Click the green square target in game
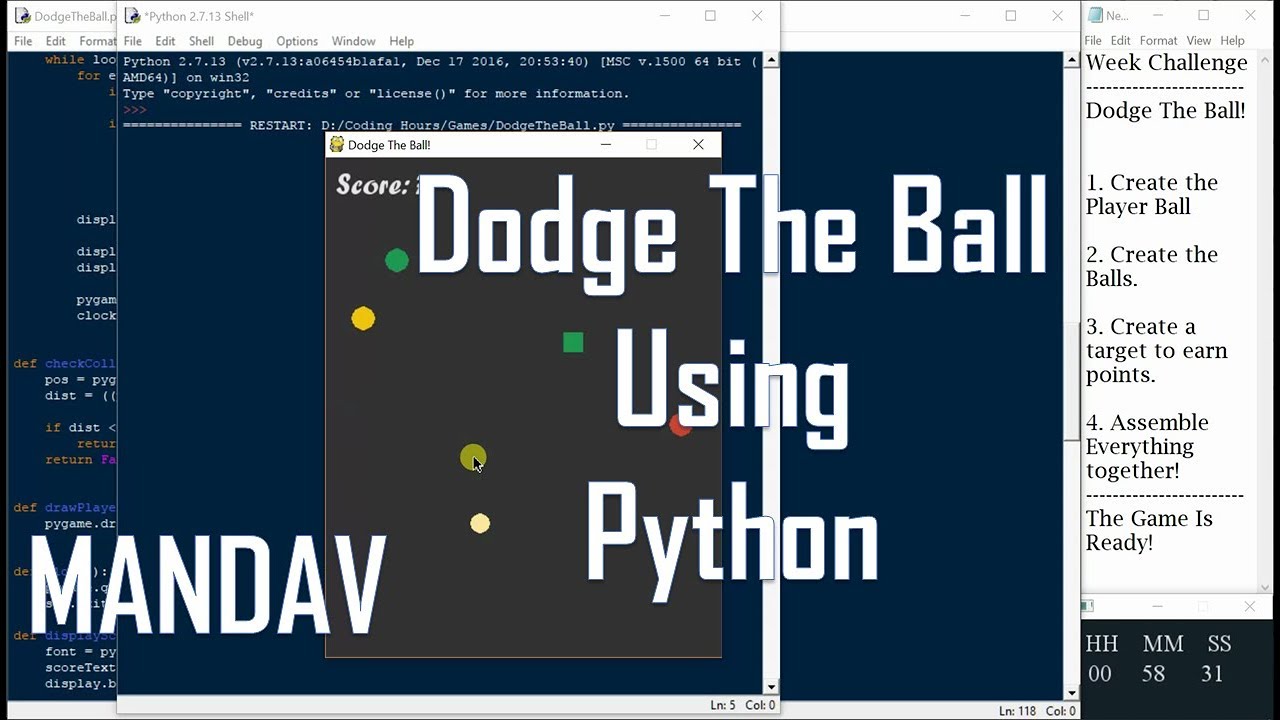The height and width of the screenshot is (720, 1280). tap(573, 343)
